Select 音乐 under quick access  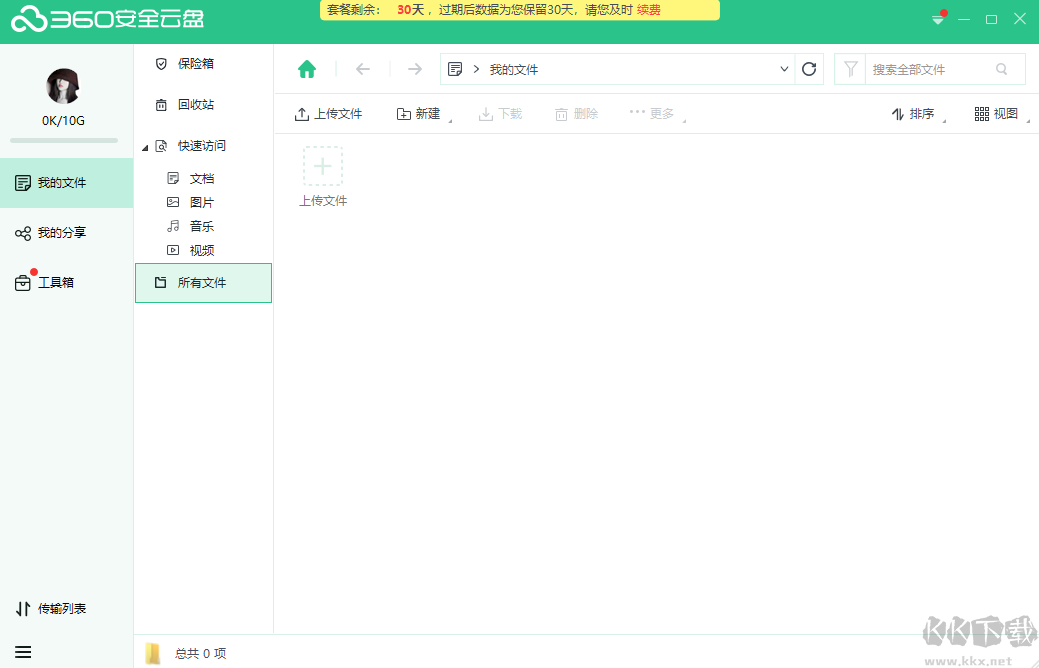200,225
